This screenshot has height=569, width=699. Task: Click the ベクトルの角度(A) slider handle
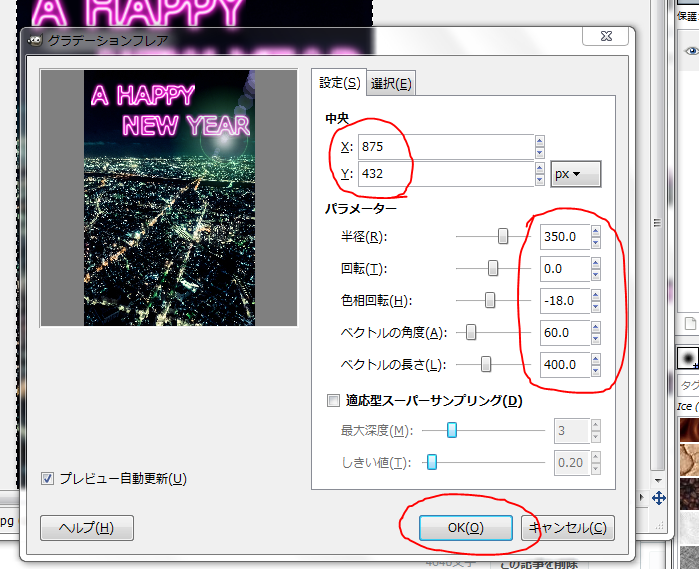(471, 332)
